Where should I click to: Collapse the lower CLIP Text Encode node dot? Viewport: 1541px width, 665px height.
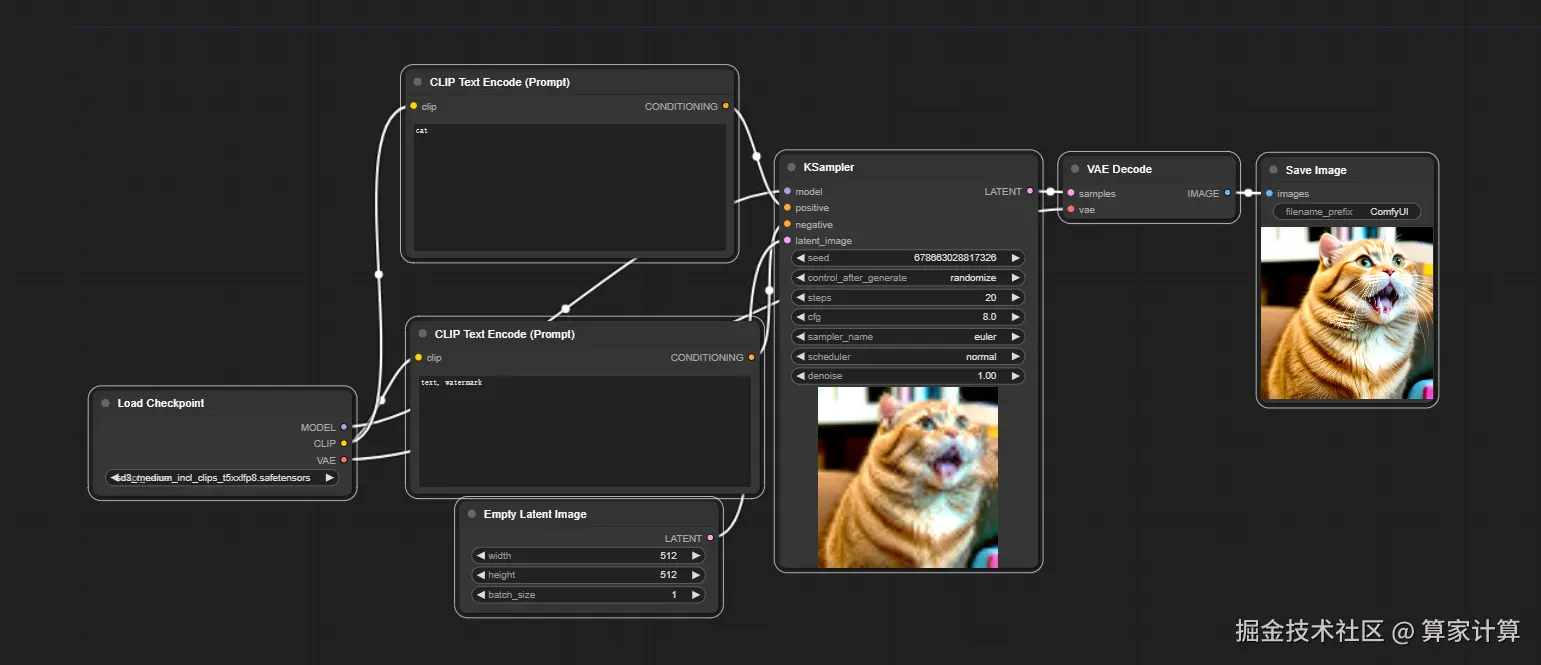point(422,334)
